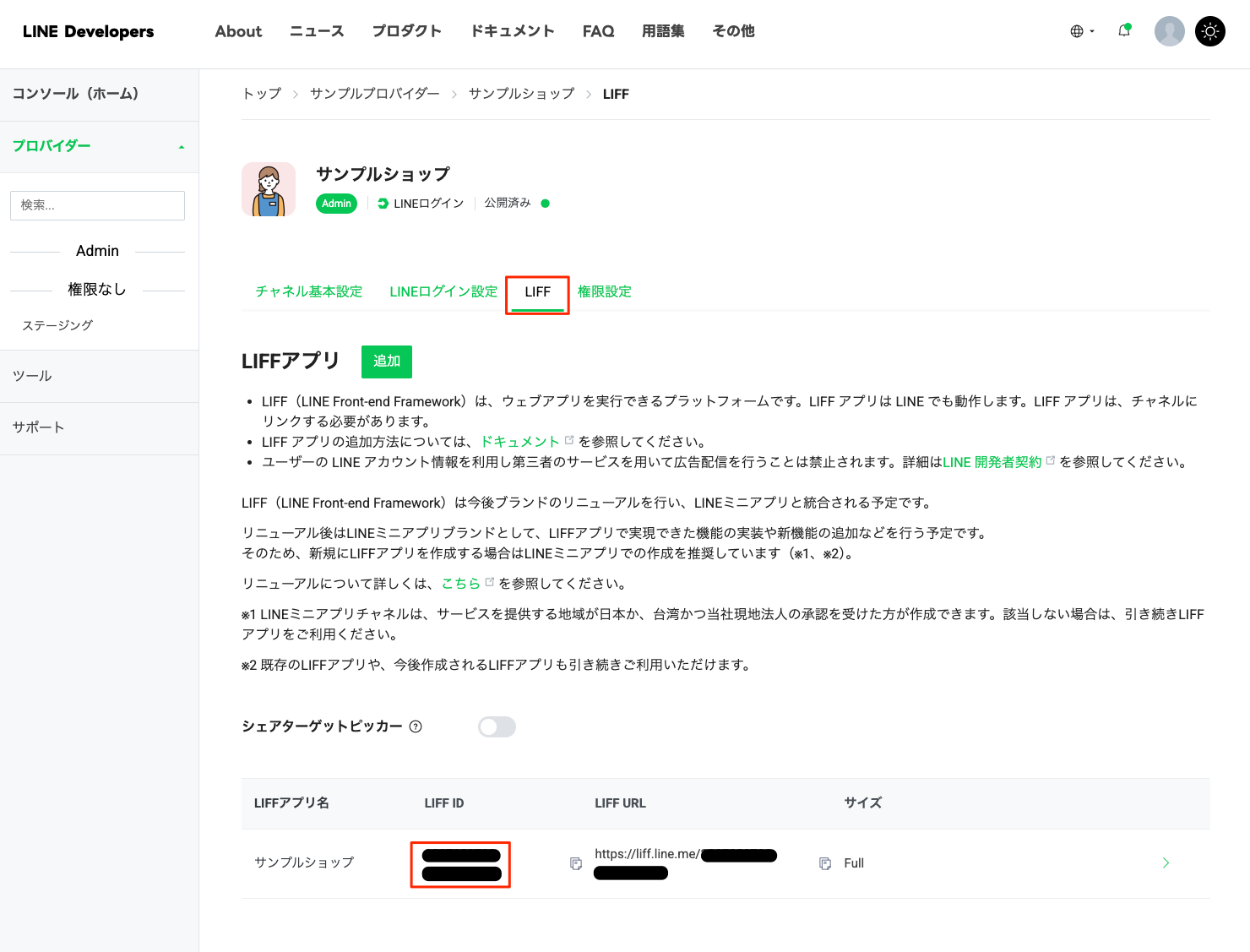The image size is (1250, 952).
Task: Open サンプルショップ LIFF app row chevron
Action: coord(1166,862)
